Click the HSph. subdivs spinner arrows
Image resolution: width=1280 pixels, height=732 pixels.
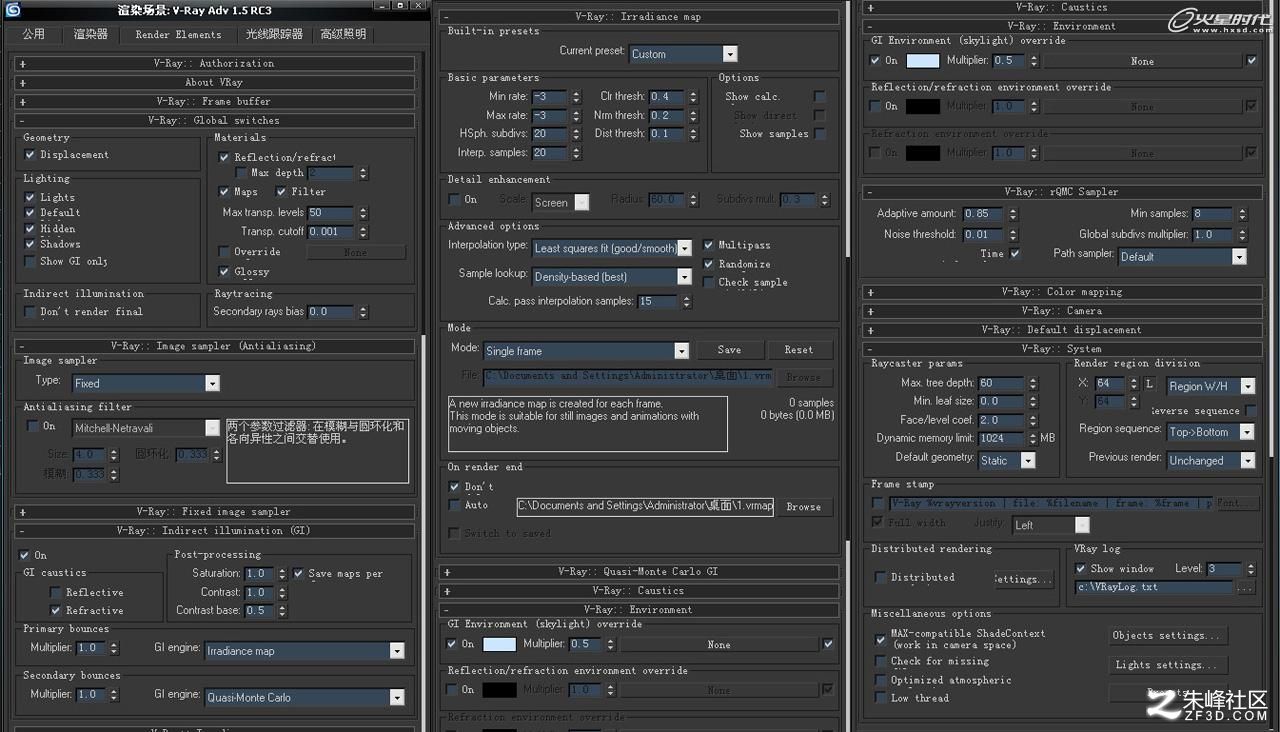tap(576, 134)
